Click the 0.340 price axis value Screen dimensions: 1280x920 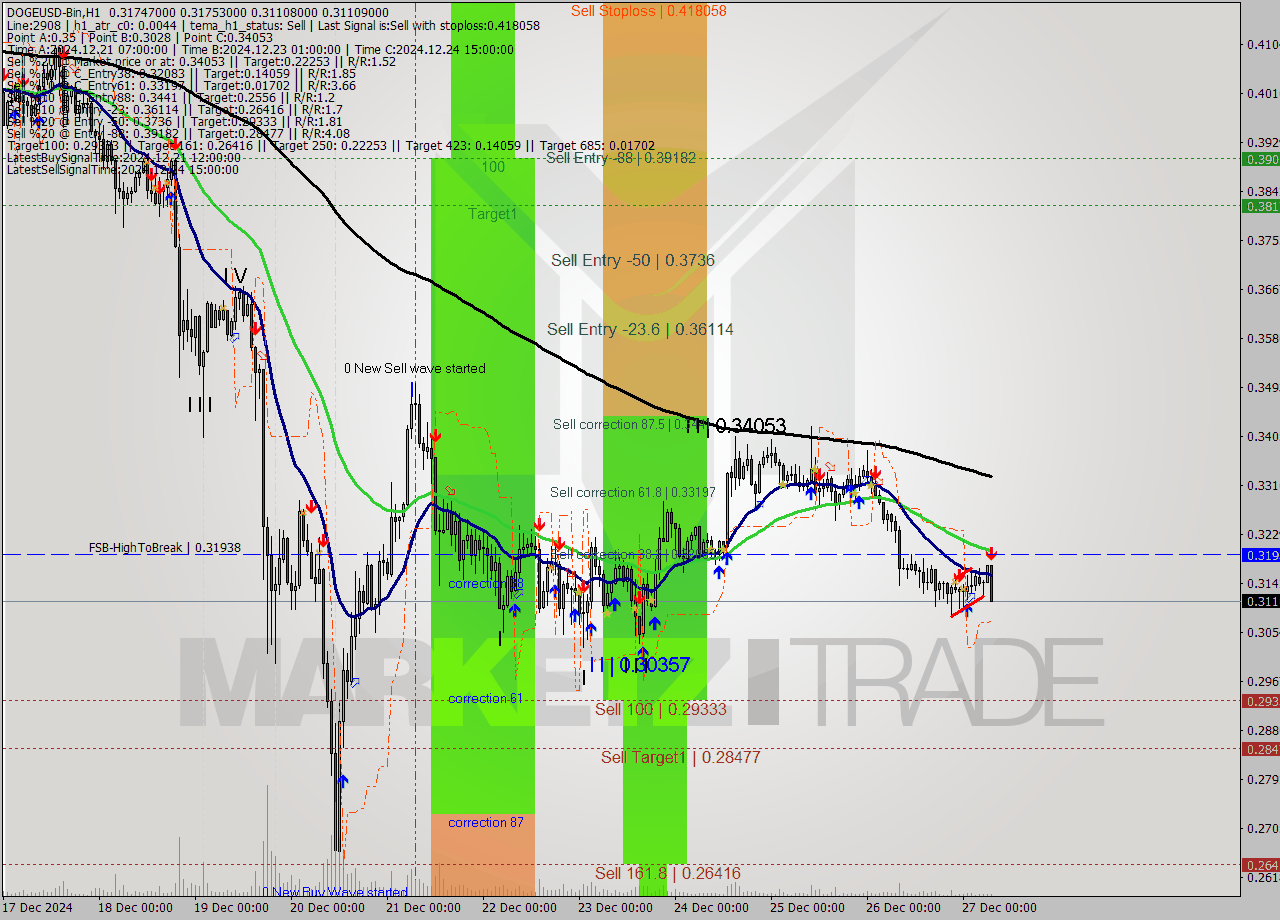click(1262, 436)
